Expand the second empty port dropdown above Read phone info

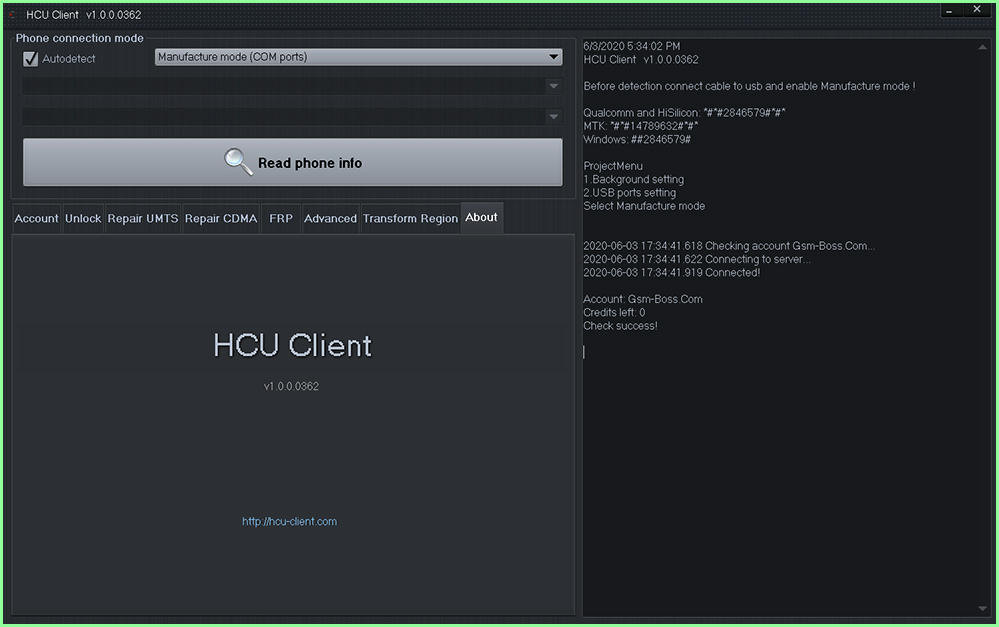click(x=292, y=117)
